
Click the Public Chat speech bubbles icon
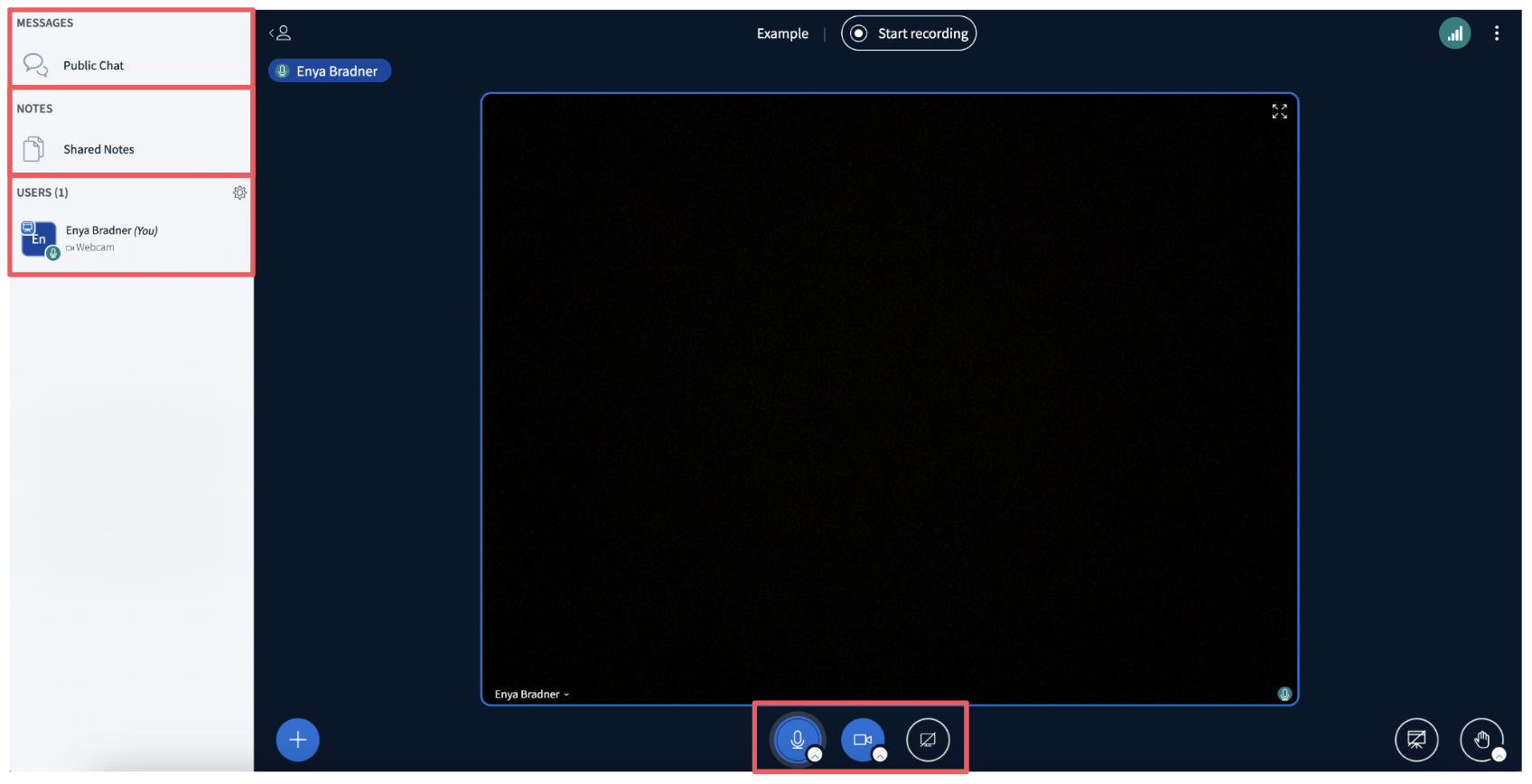[35, 65]
